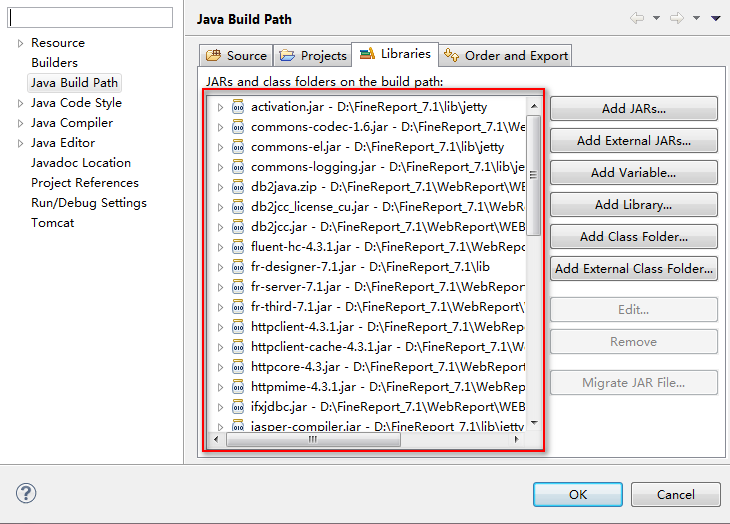Expand the commons-el.jar entry

click(x=220, y=148)
